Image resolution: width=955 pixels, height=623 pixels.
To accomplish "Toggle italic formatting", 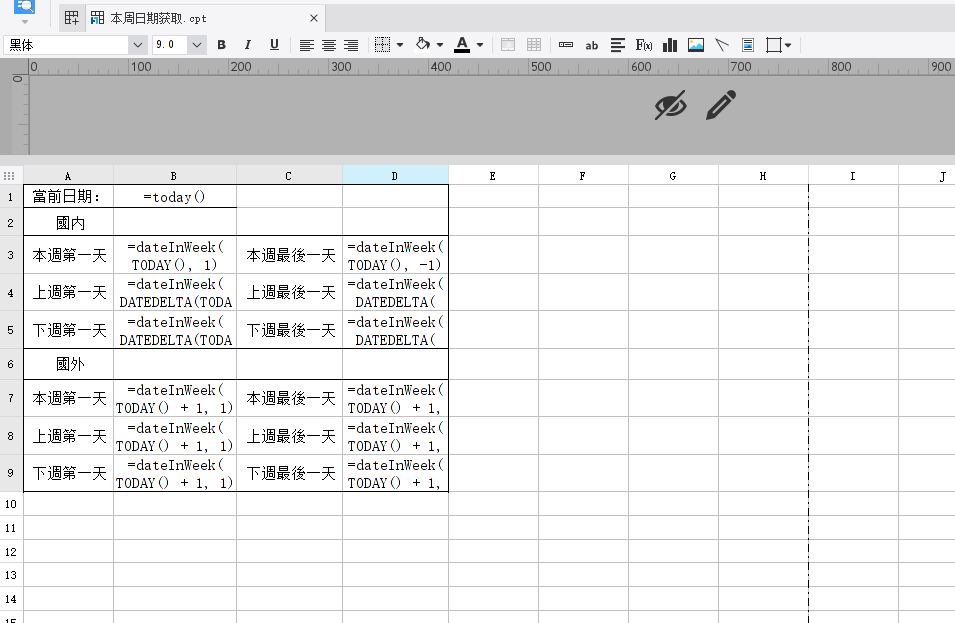I will click(247, 45).
